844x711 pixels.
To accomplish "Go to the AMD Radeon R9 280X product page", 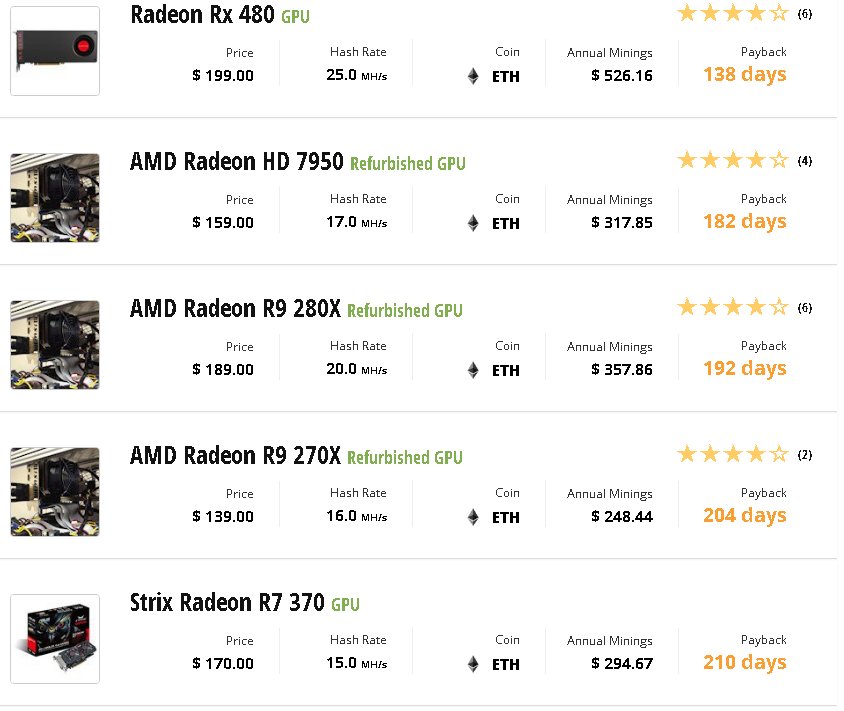I will pyautogui.click(x=235, y=309).
